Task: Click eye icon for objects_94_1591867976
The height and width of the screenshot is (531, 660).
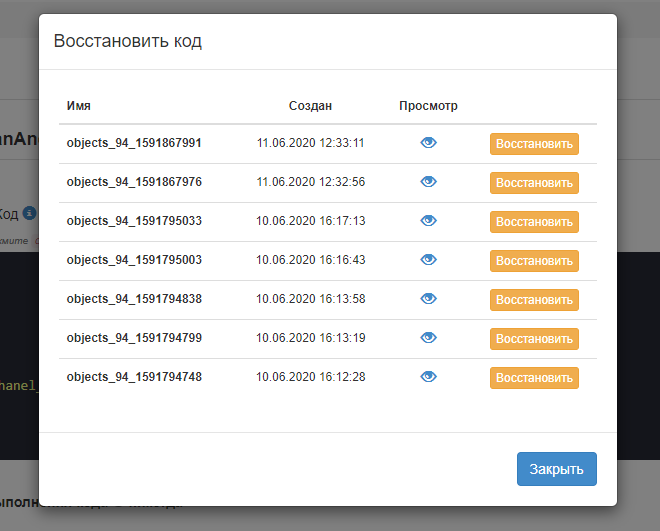Action: point(429,182)
